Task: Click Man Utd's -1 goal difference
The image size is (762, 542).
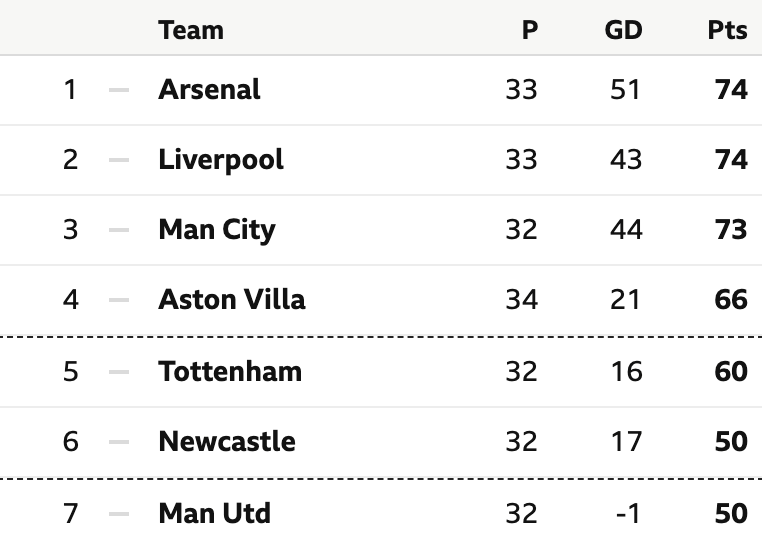Action: click(x=628, y=514)
